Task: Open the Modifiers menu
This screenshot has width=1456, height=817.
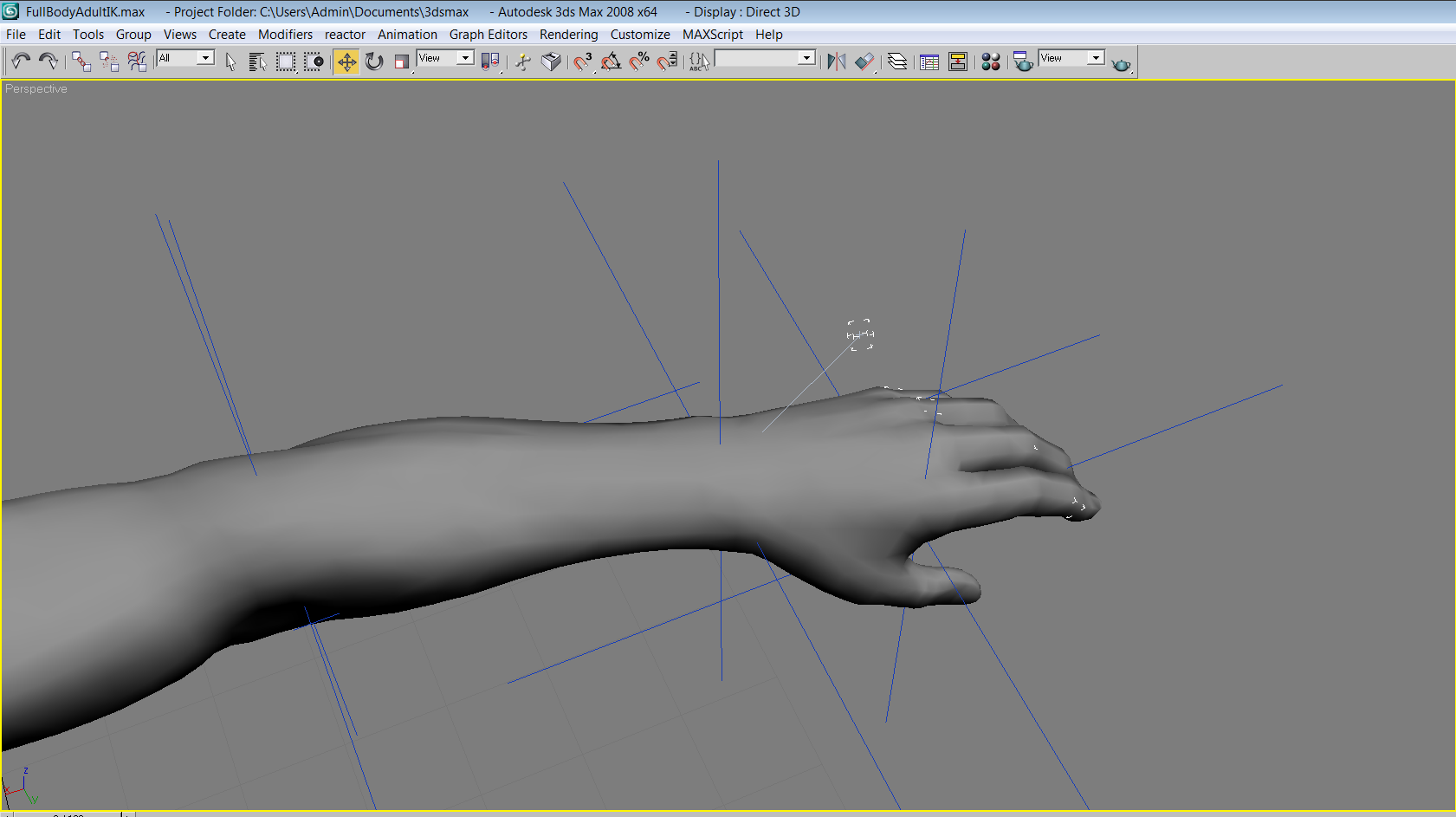Action: 285,35
